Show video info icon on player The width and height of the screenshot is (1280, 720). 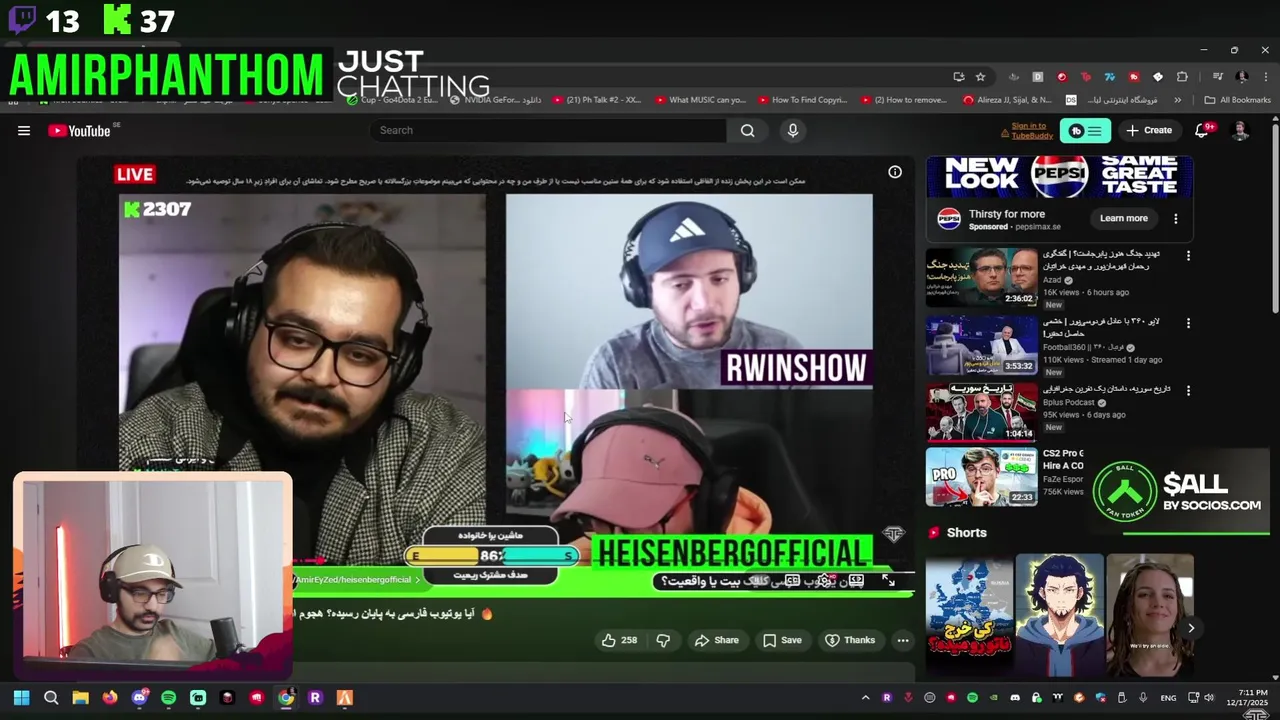click(895, 172)
